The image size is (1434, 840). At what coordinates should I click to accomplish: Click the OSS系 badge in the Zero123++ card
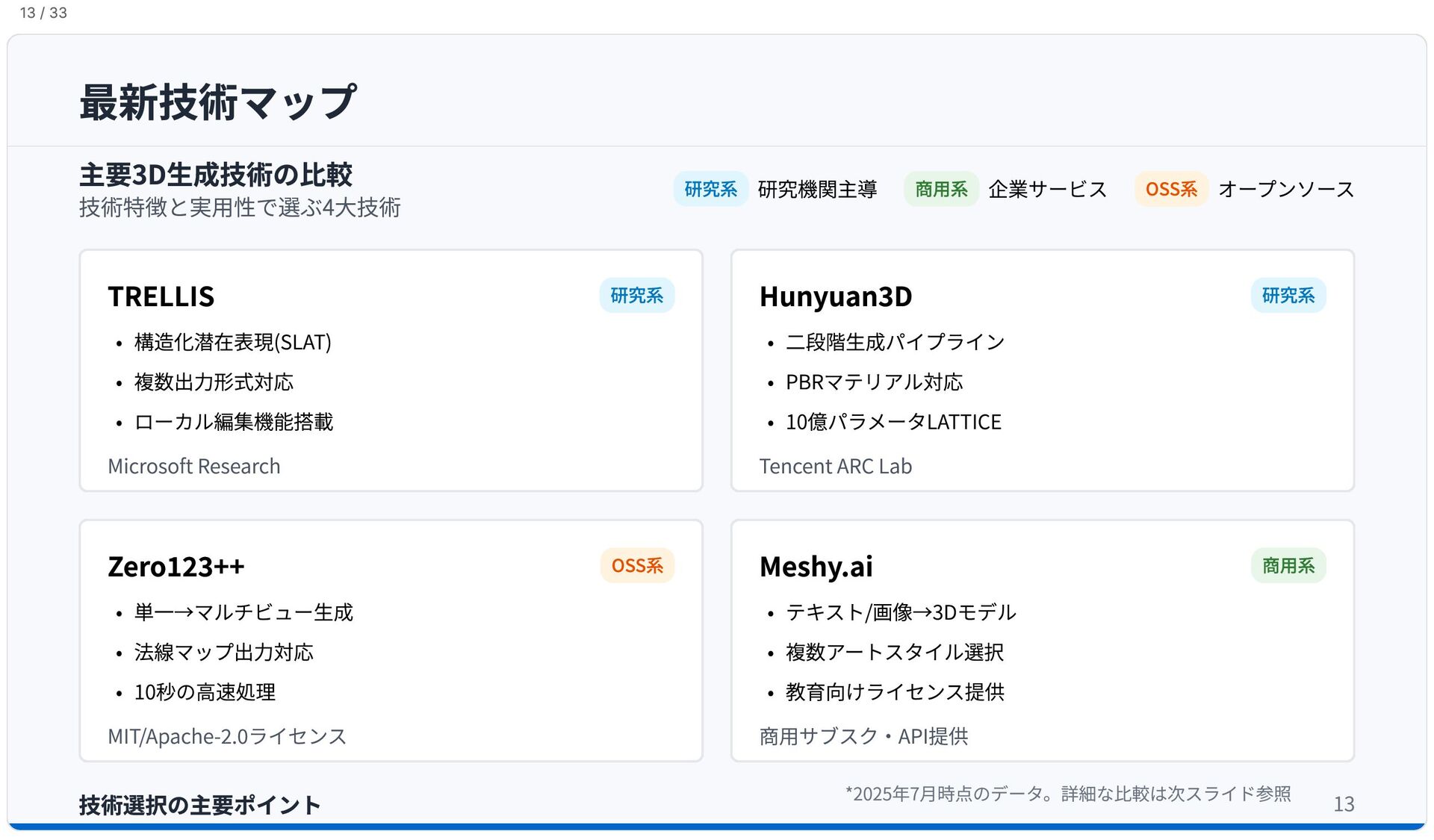(x=637, y=566)
